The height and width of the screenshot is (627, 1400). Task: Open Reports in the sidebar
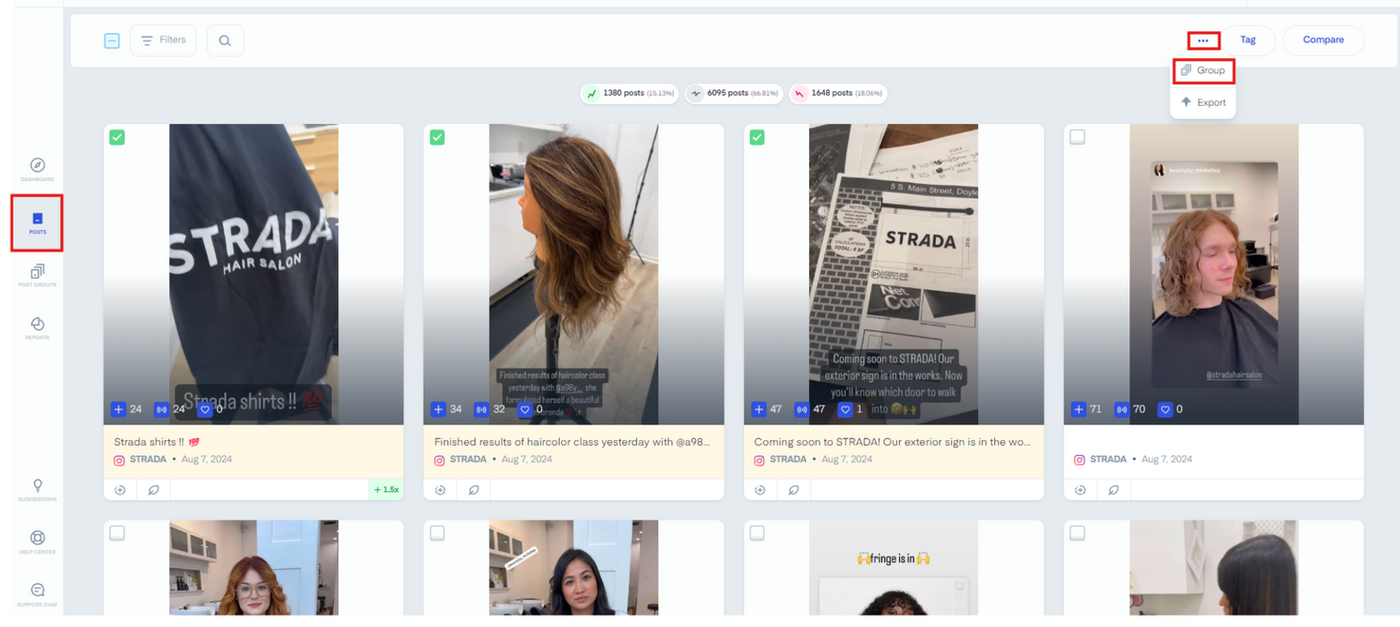37,328
